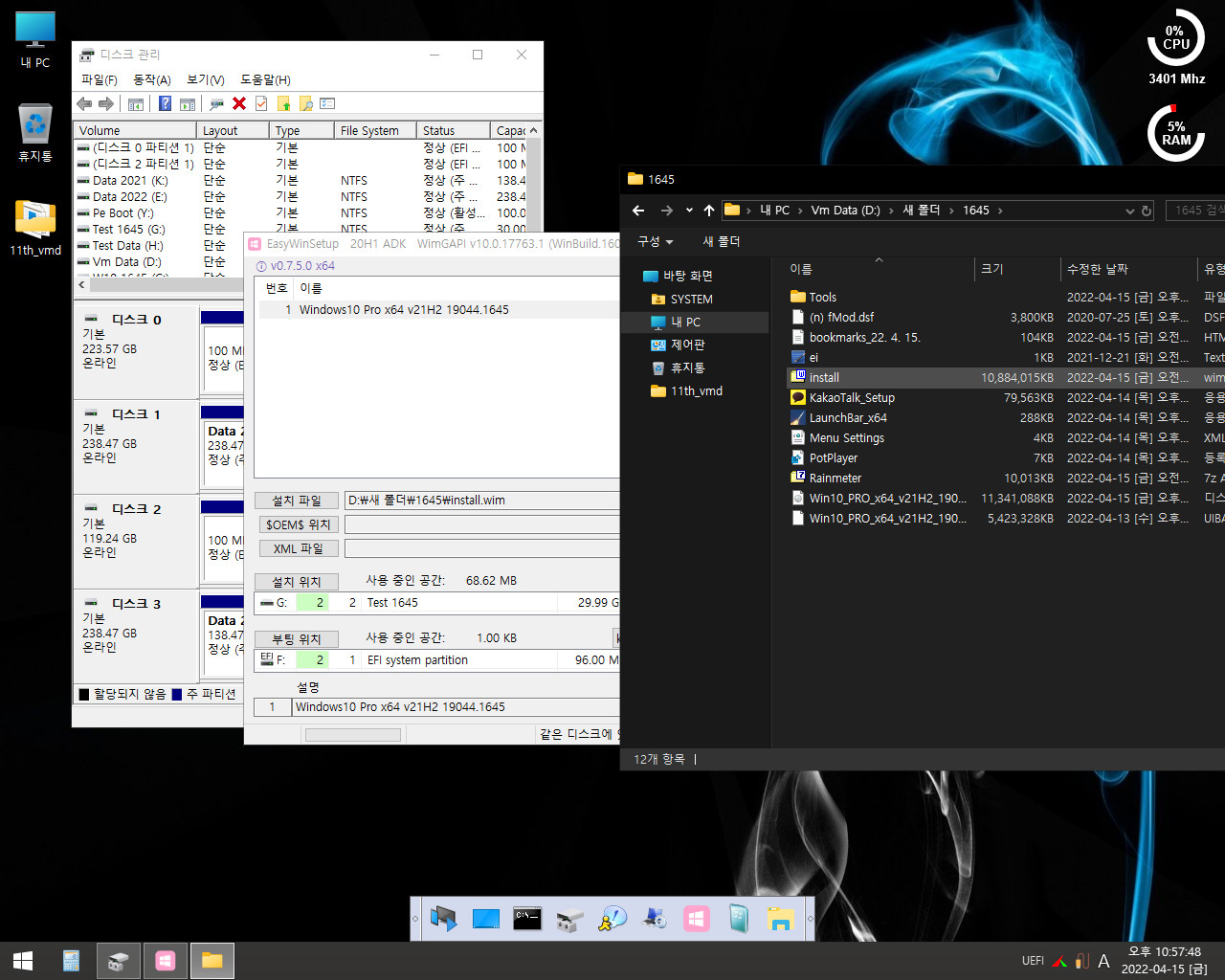Open 보기(V) menu in Disk Management

pyautogui.click(x=206, y=79)
